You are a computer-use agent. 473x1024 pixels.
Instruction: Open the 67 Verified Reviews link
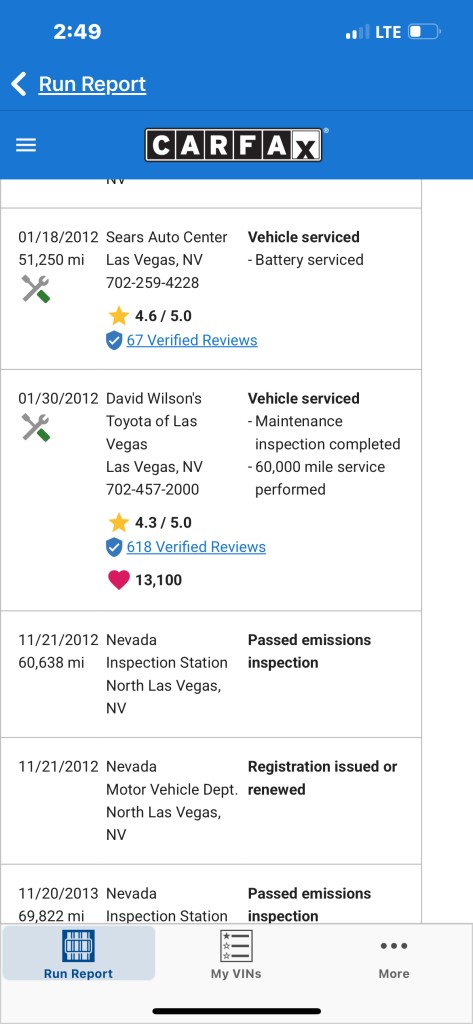click(x=192, y=340)
